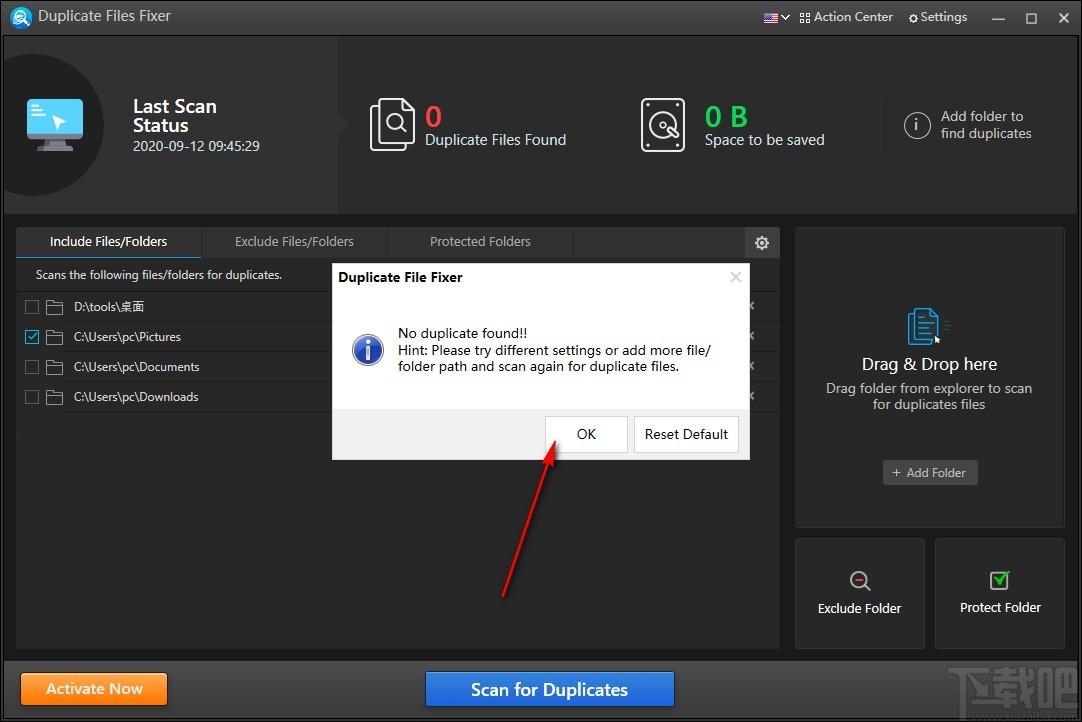Click the Exclude Folder magnifier icon
The width and height of the screenshot is (1082, 722).
coord(860,580)
